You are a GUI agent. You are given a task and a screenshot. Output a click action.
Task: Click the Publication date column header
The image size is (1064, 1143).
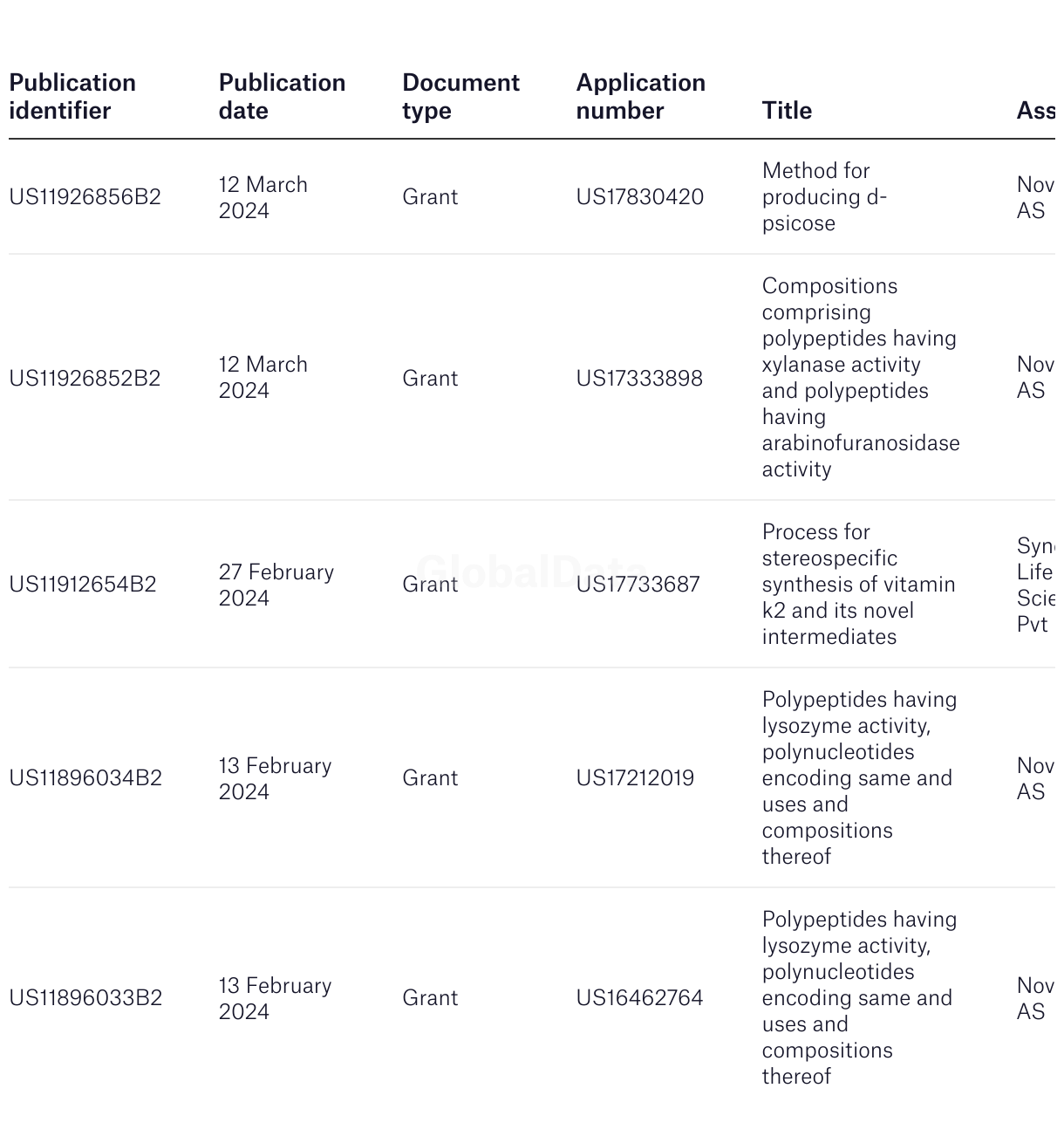[x=282, y=96]
